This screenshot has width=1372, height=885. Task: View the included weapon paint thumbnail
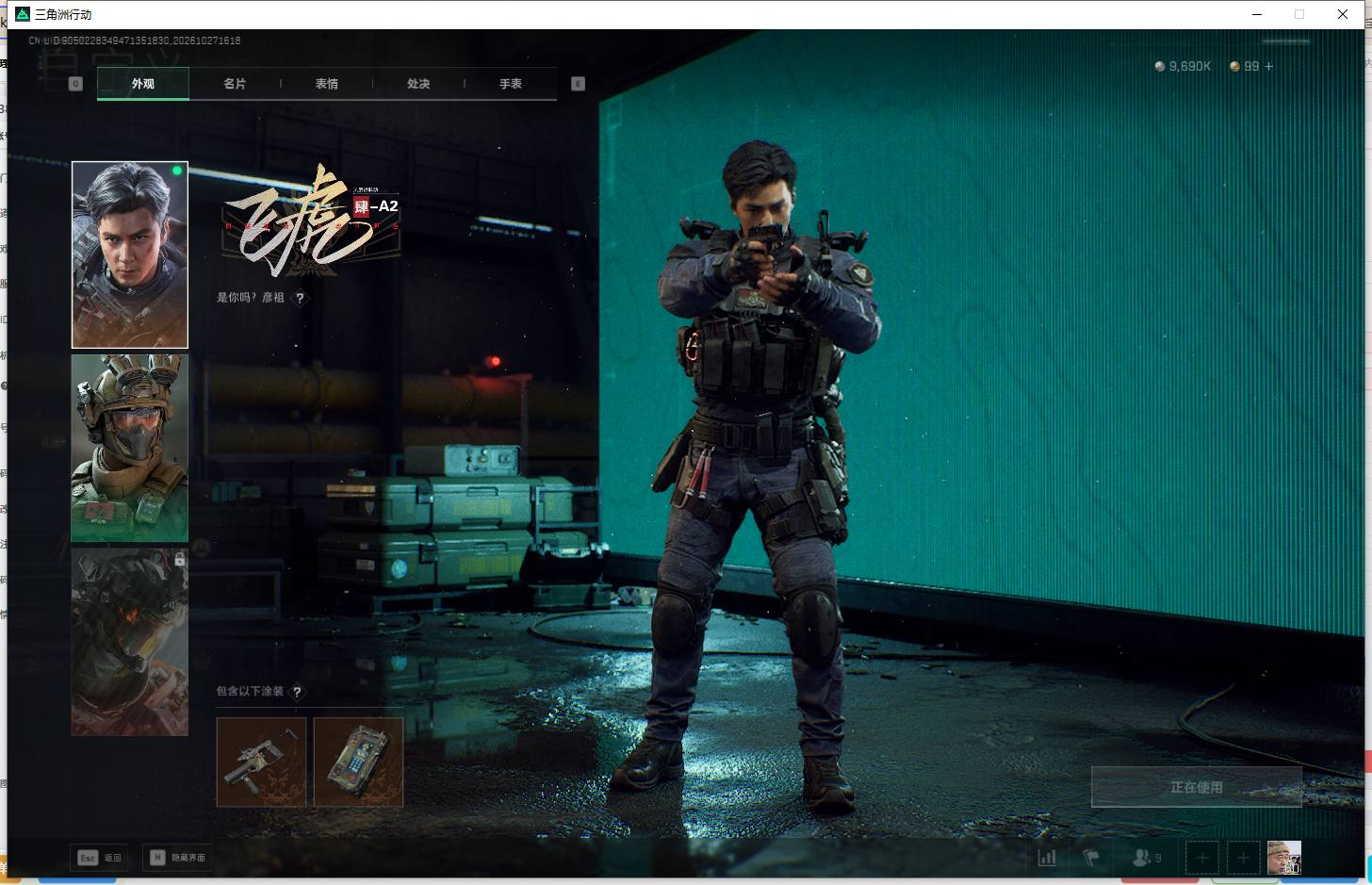tap(261, 762)
